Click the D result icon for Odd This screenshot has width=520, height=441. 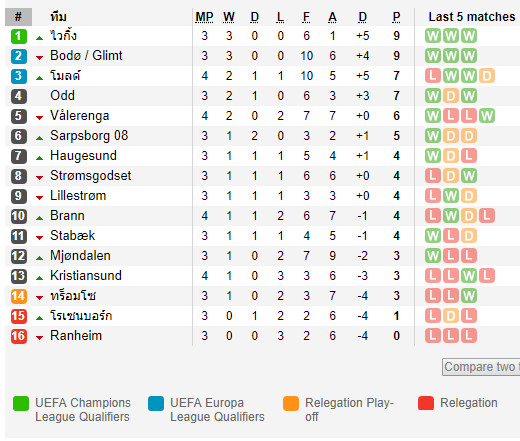451,96
